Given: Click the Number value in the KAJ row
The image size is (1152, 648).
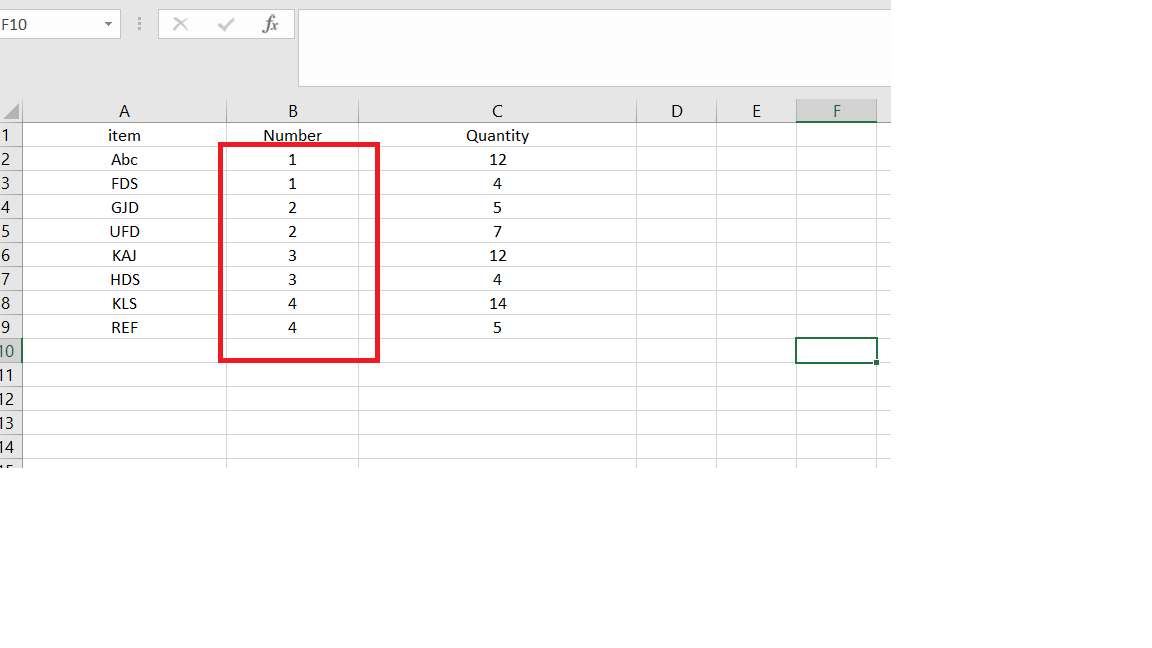Looking at the screenshot, I should pyautogui.click(x=292, y=255).
